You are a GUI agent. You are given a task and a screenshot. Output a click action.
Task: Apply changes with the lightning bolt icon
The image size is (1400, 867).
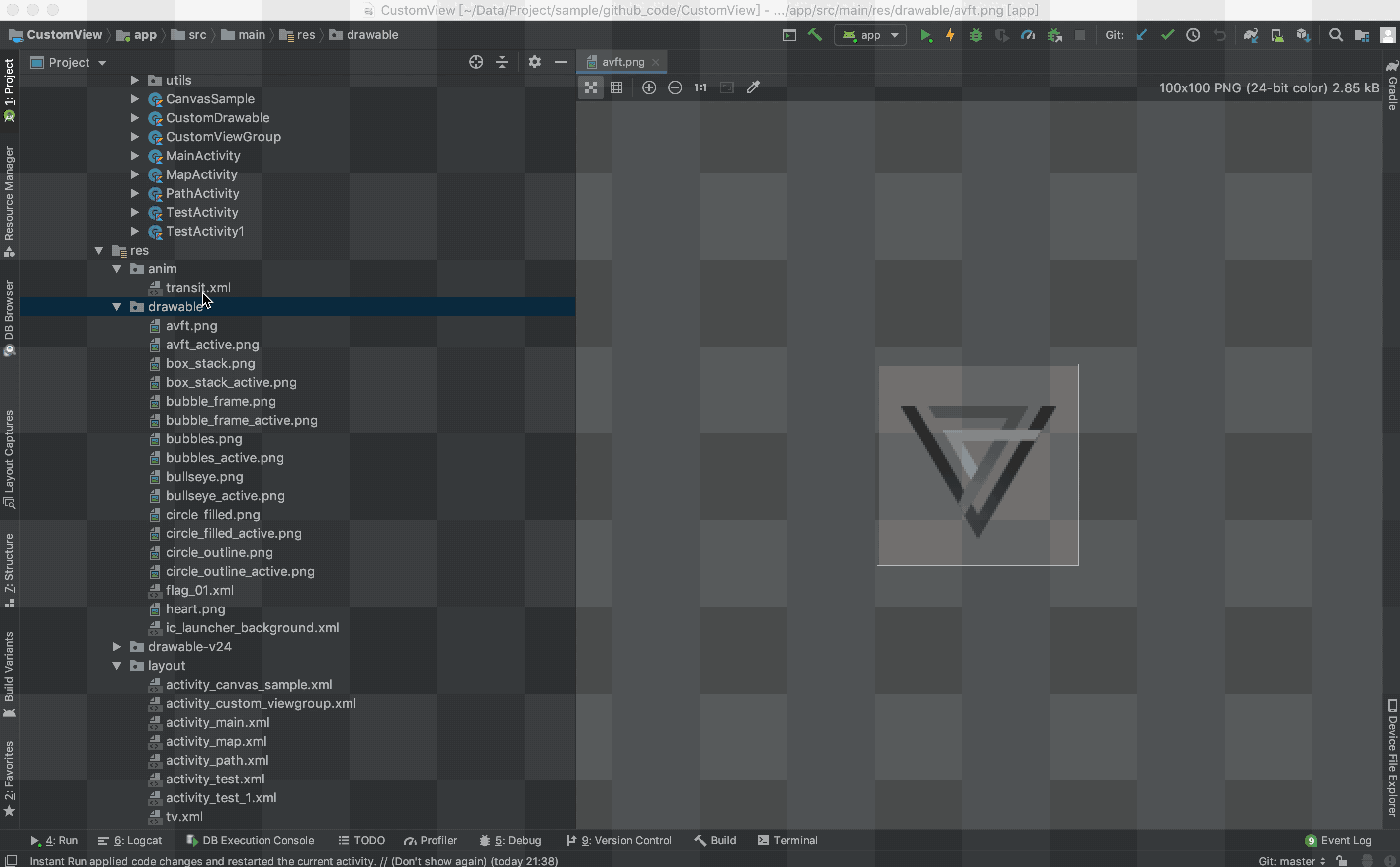point(950,35)
